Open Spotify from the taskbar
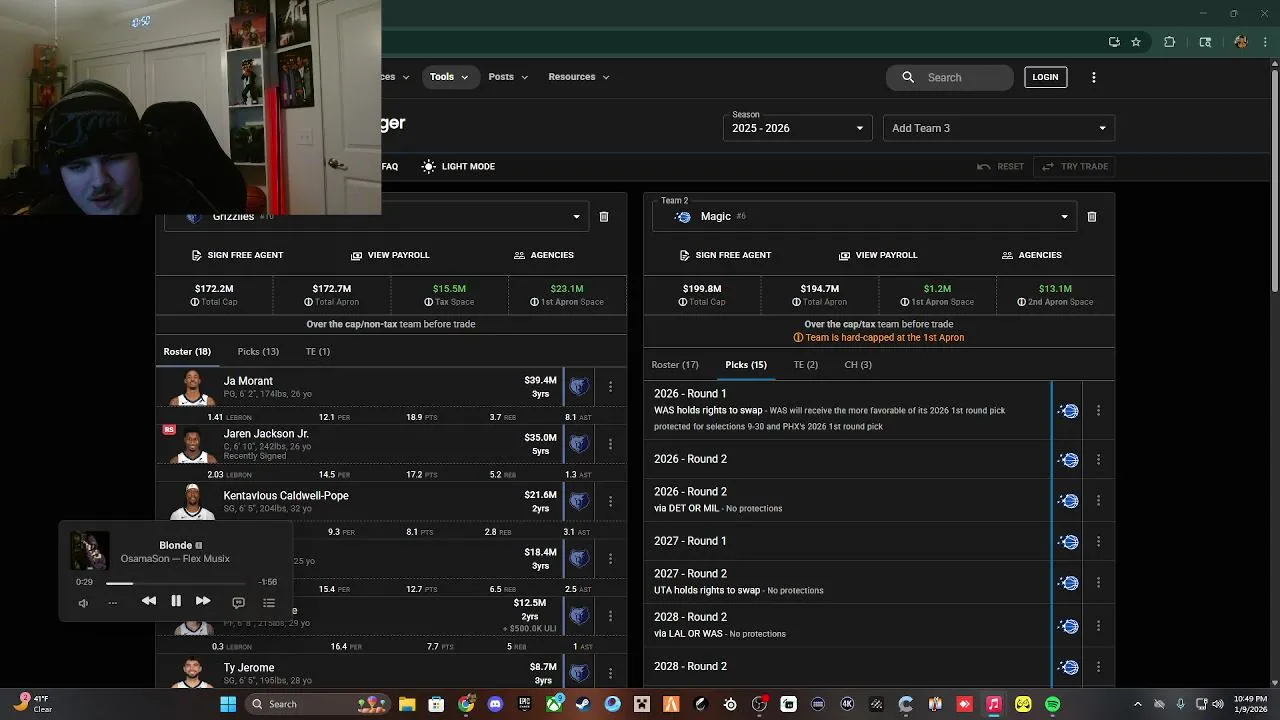 pos(1052,704)
